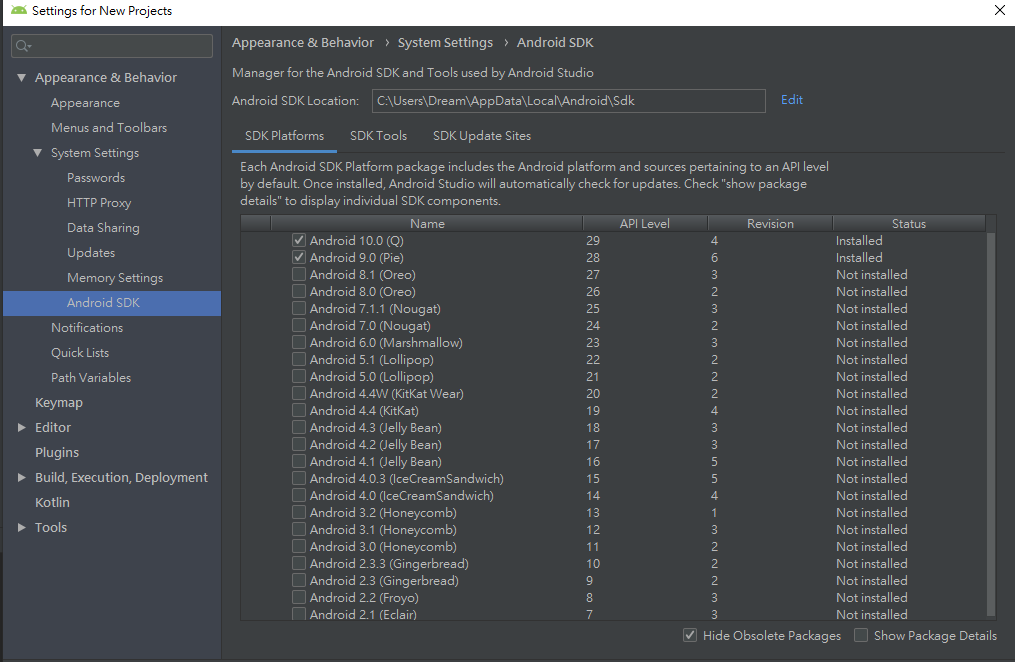The image size is (1015, 662).
Task: Expand the Editor section
Action: (x=22, y=427)
